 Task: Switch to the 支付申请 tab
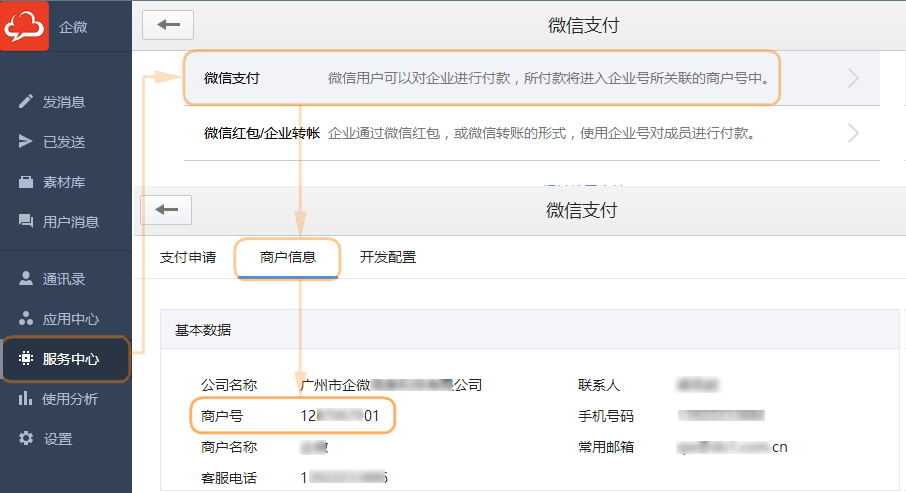click(x=188, y=257)
